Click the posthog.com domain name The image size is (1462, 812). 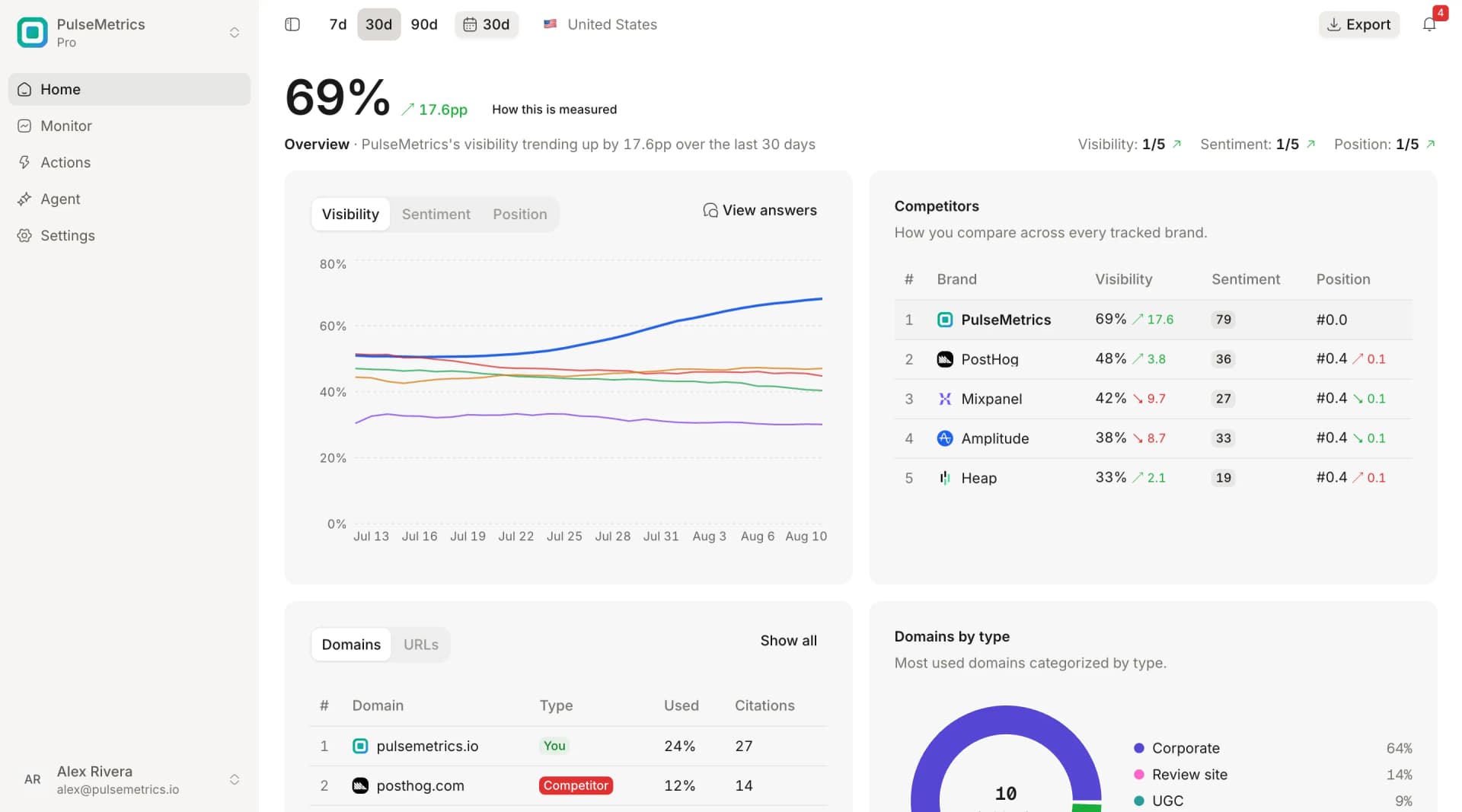[x=420, y=785]
